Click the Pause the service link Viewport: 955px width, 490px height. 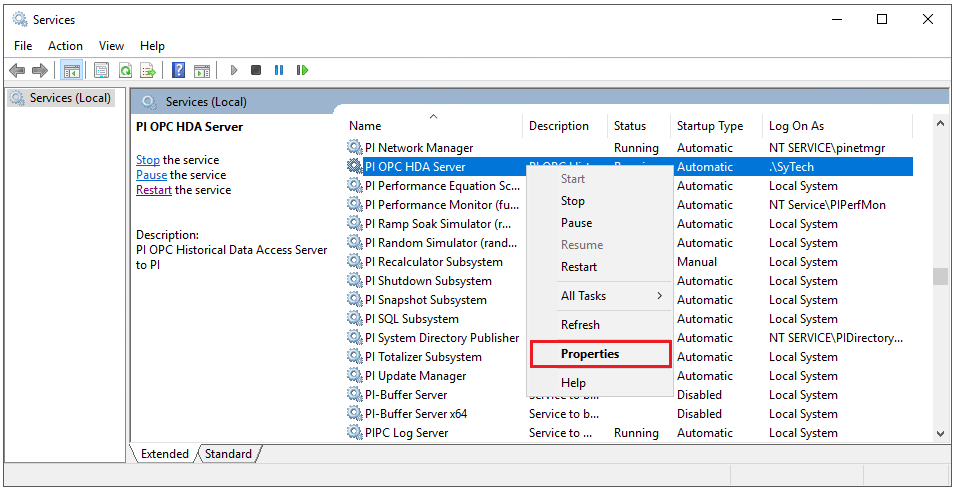click(152, 175)
